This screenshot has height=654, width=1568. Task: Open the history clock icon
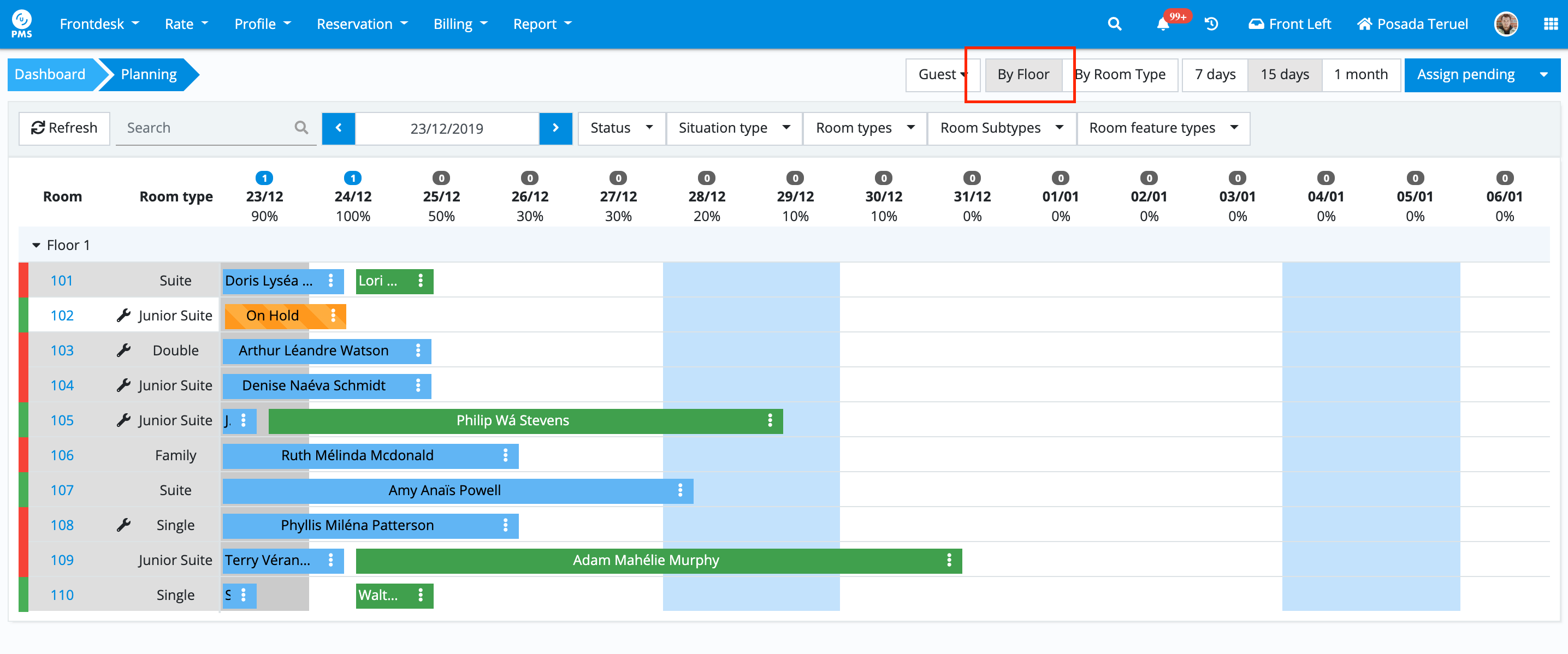pos(1211,25)
